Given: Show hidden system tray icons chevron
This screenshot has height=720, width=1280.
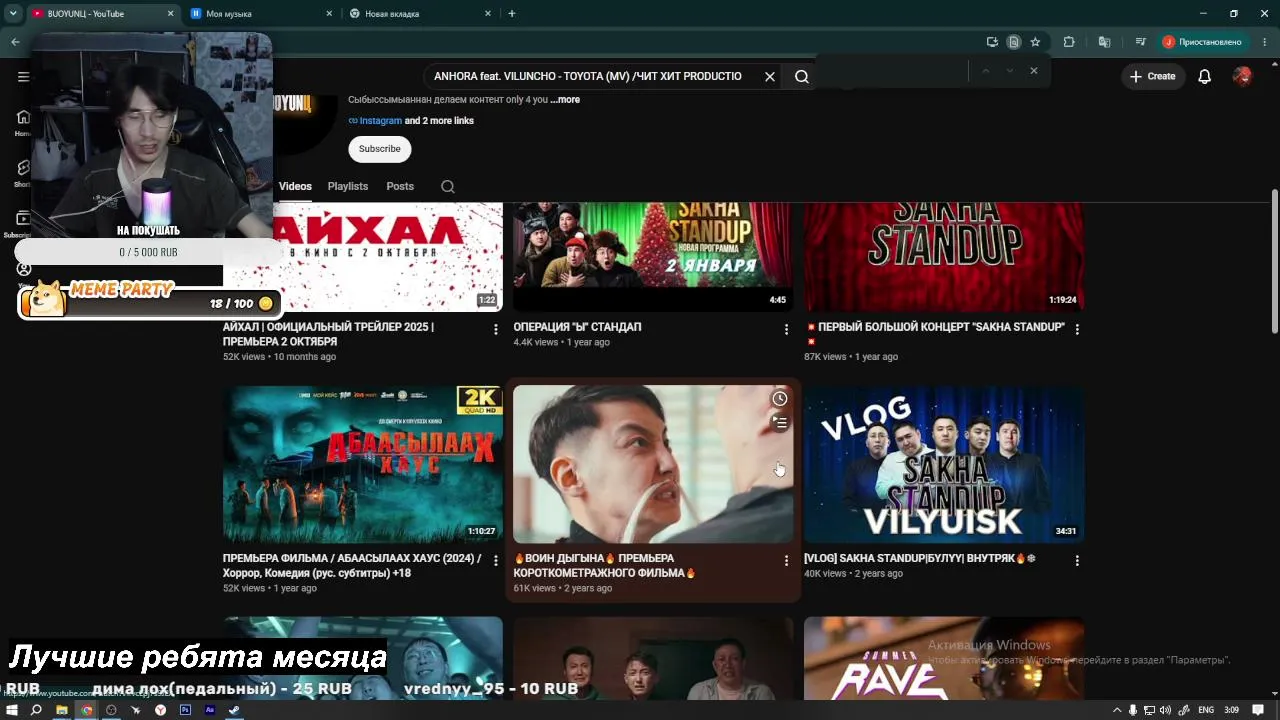Looking at the screenshot, I should 1117,710.
